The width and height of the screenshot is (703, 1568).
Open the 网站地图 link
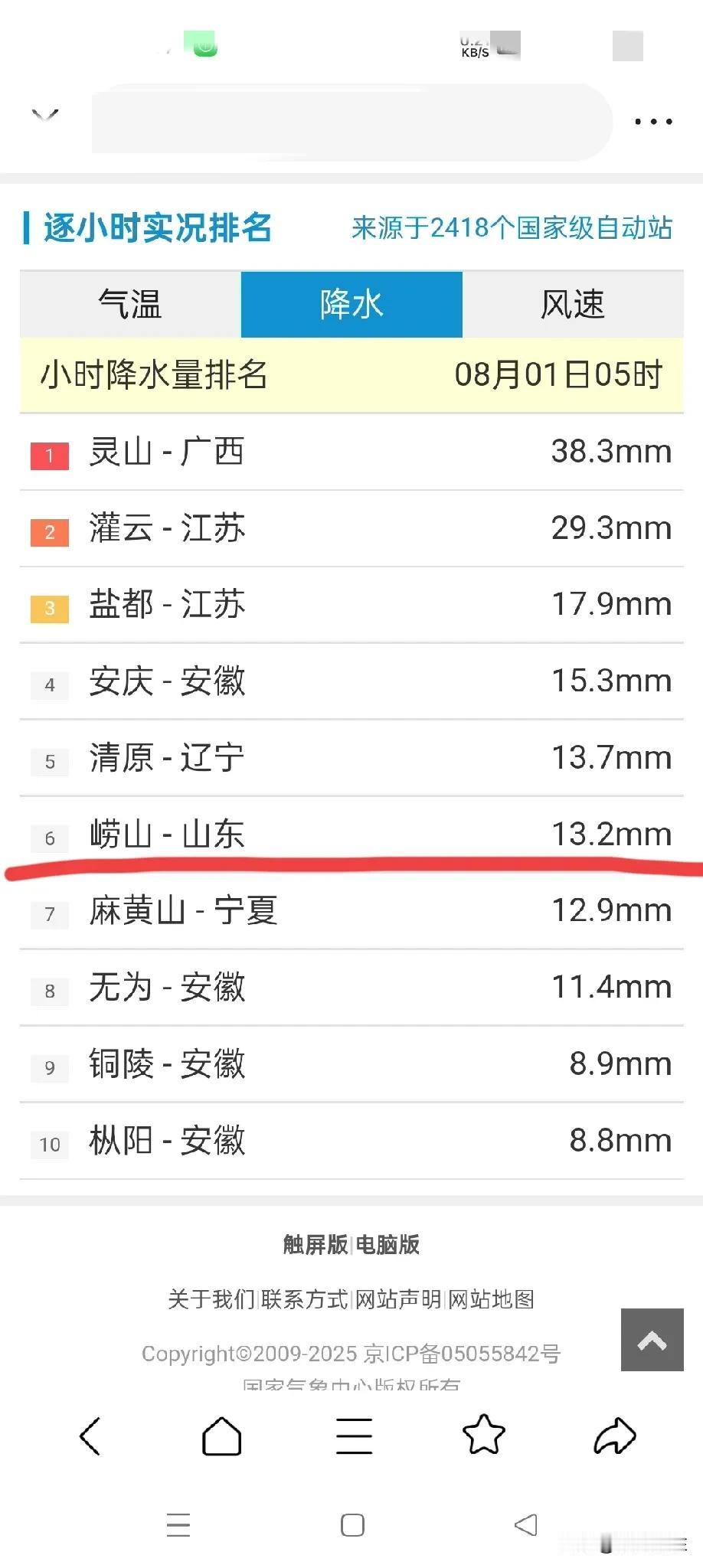click(491, 1299)
